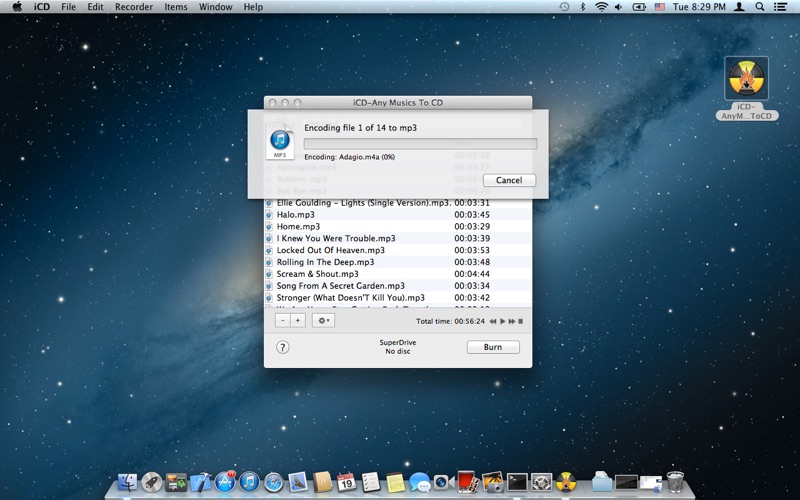Select I Knew You Were Trouble.mp3

tap(398, 238)
